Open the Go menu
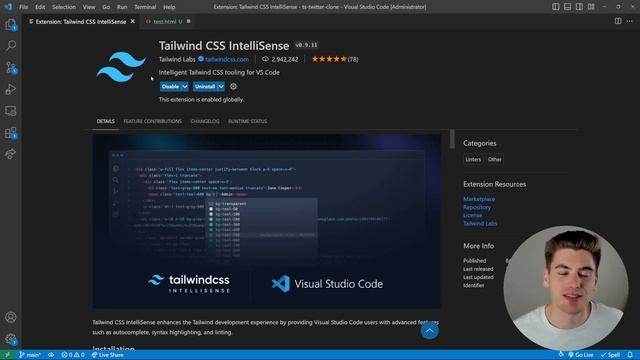The image size is (640, 360). pyautogui.click(x=106, y=7)
